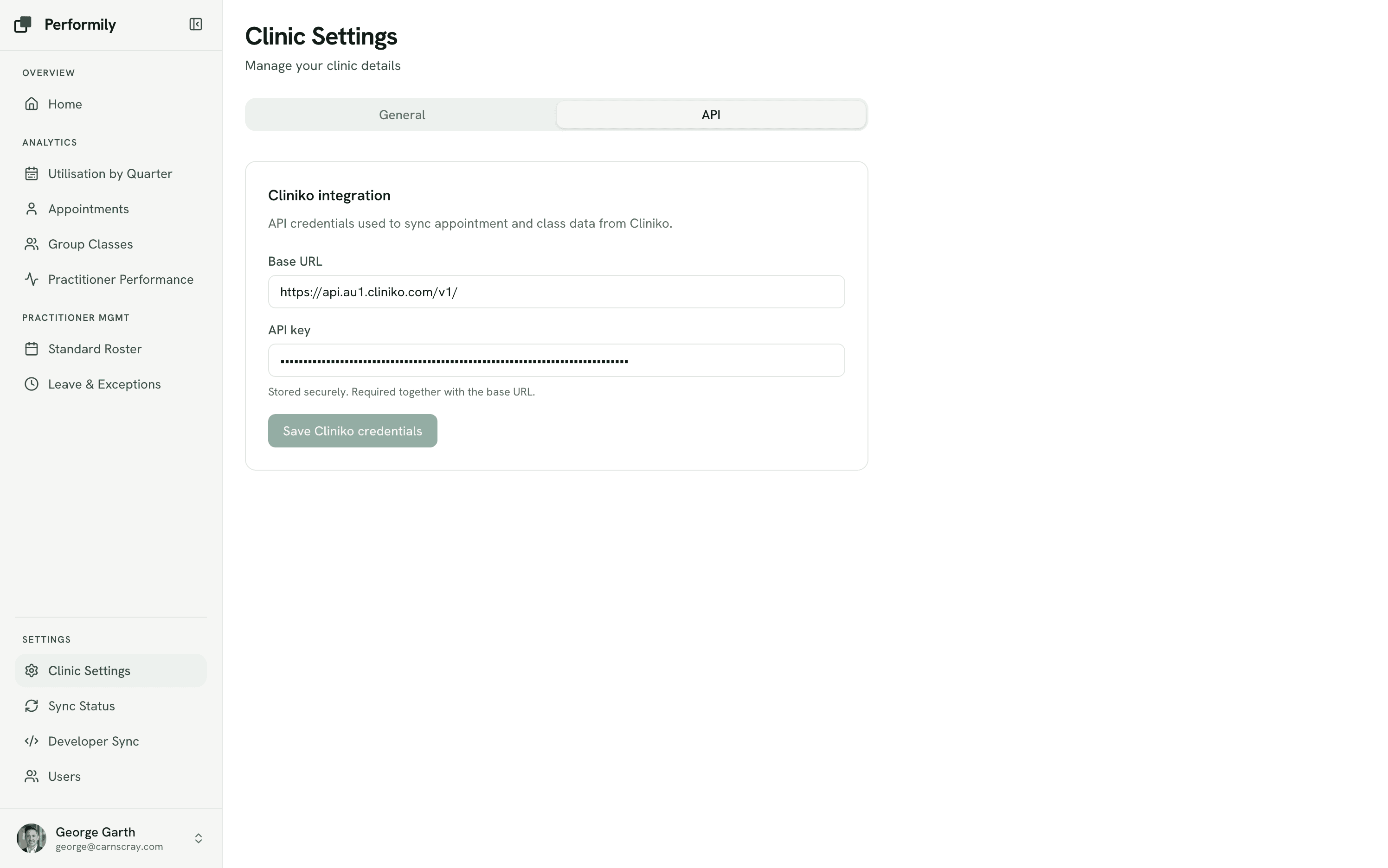Select Clinic Settings in sidebar
The width and height of the screenshot is (1388, 868).
pos(110,670)
